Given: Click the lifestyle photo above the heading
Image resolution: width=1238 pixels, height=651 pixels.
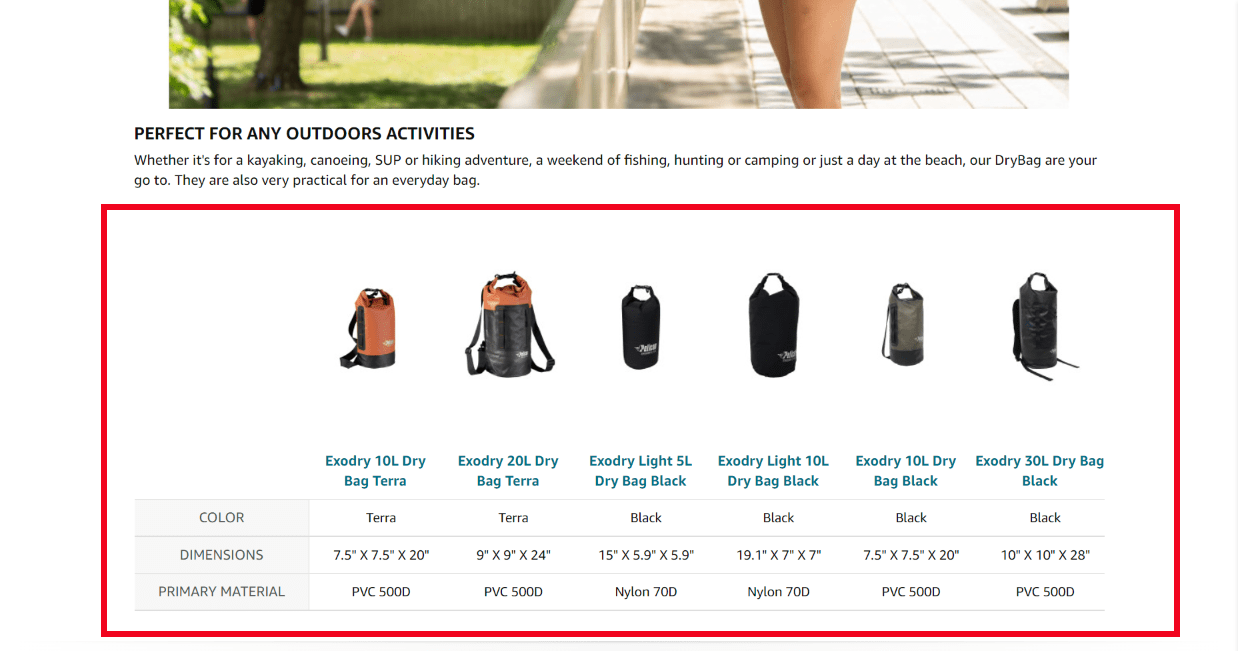Looking at the screenshot, I should [x=619, y=54].
